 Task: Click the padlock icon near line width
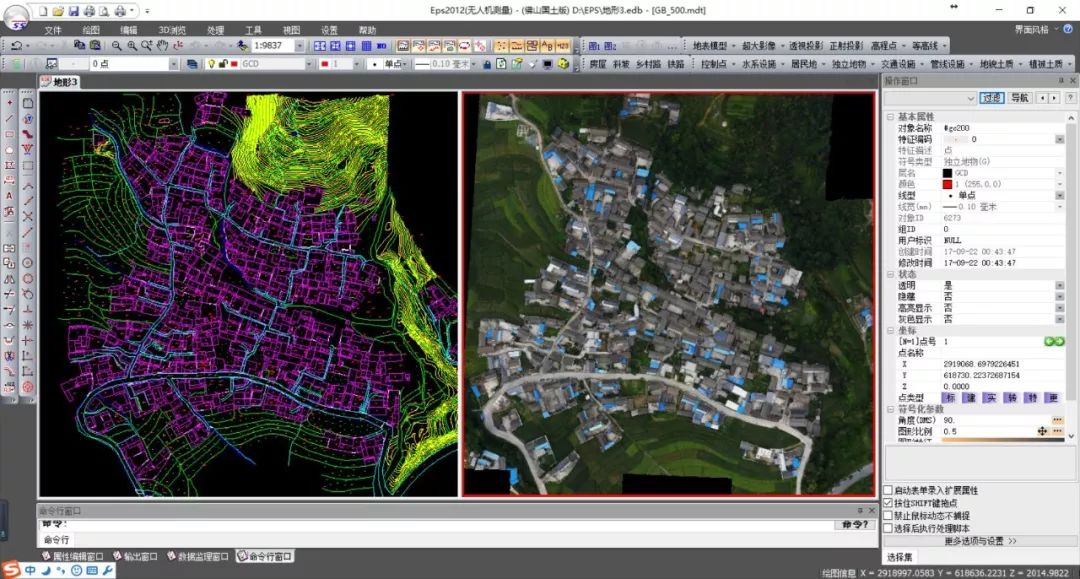486,64
